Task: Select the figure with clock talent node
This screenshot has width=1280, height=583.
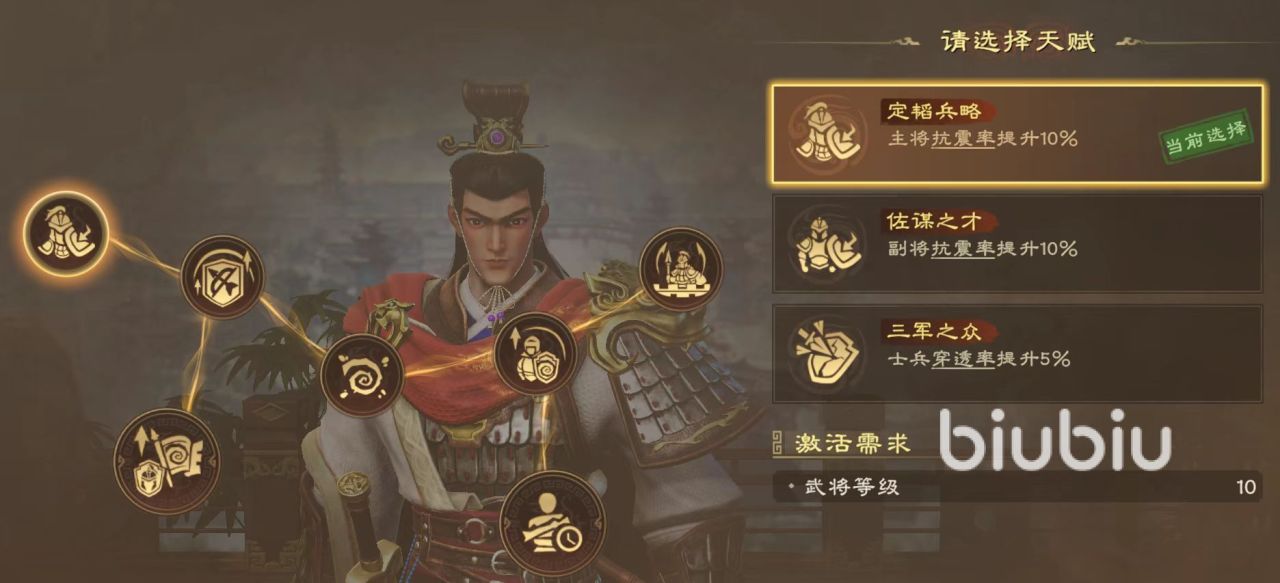Action: [545, 523]
